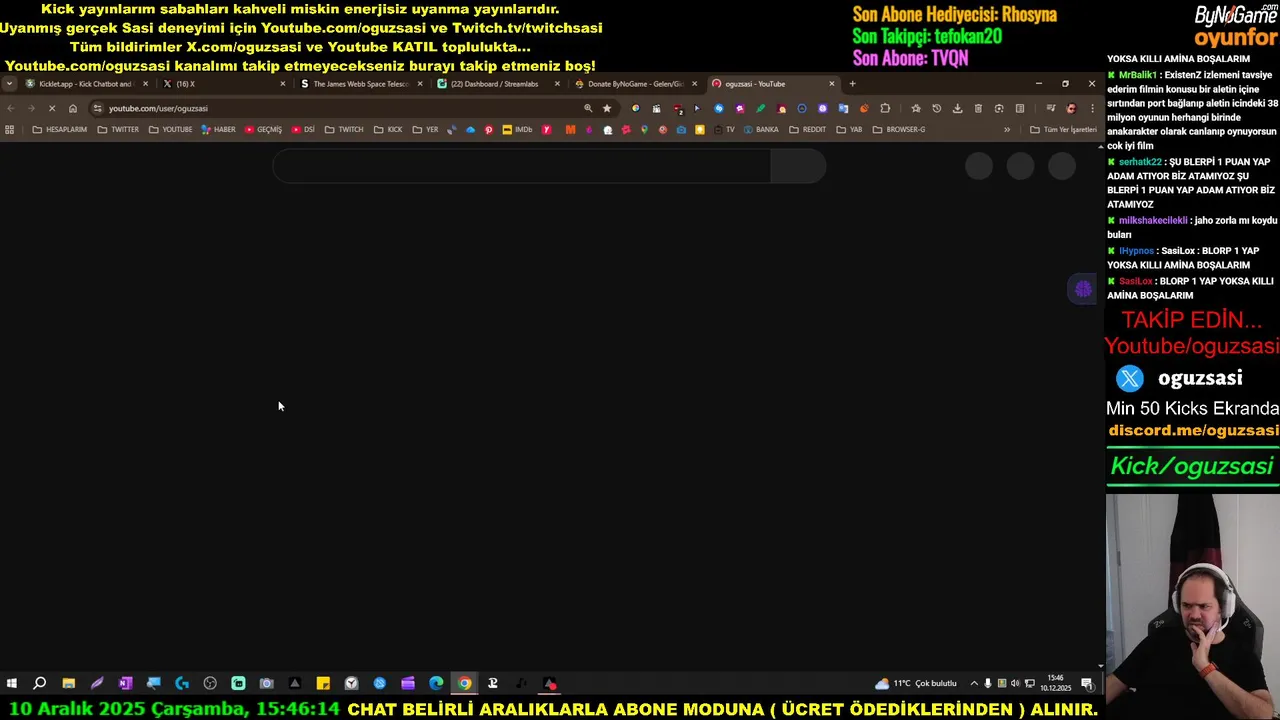Image resolution: width=1280 pixels, height=720 pixels.
Task: Open the TV bookmark
Action: click(x=724, y=129)
